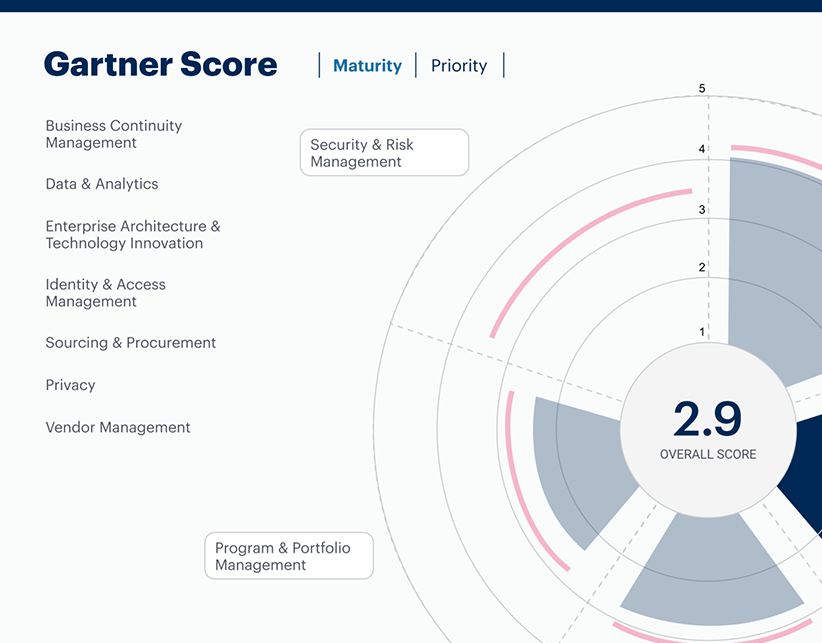Click the Gartner Score heading
The width and height of the screenshot is (822, 643).
[x=160, y=64]
